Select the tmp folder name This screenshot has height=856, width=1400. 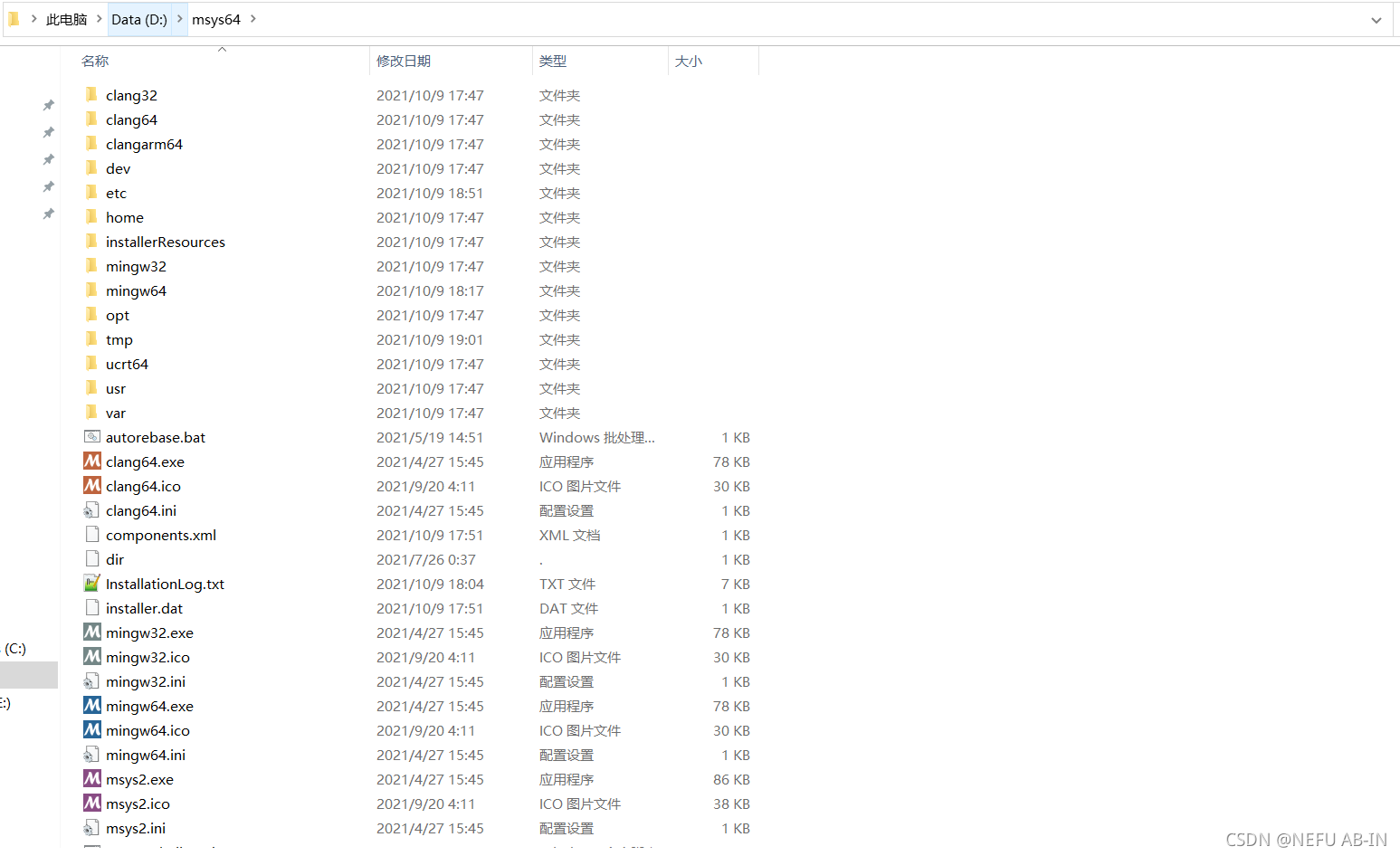point(119,340)
